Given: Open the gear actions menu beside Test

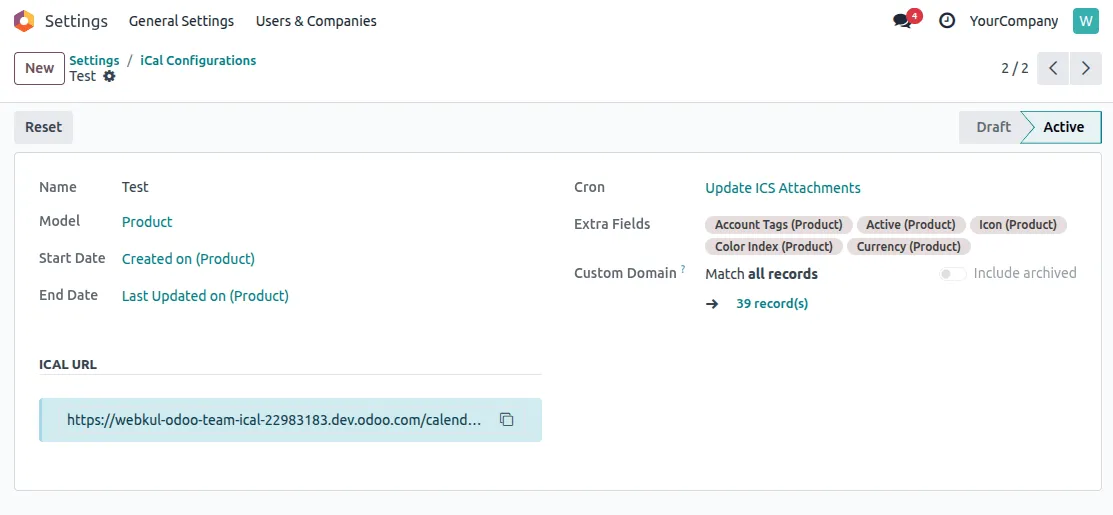Looking at the screenshot, I should click(x=109, y=76).
